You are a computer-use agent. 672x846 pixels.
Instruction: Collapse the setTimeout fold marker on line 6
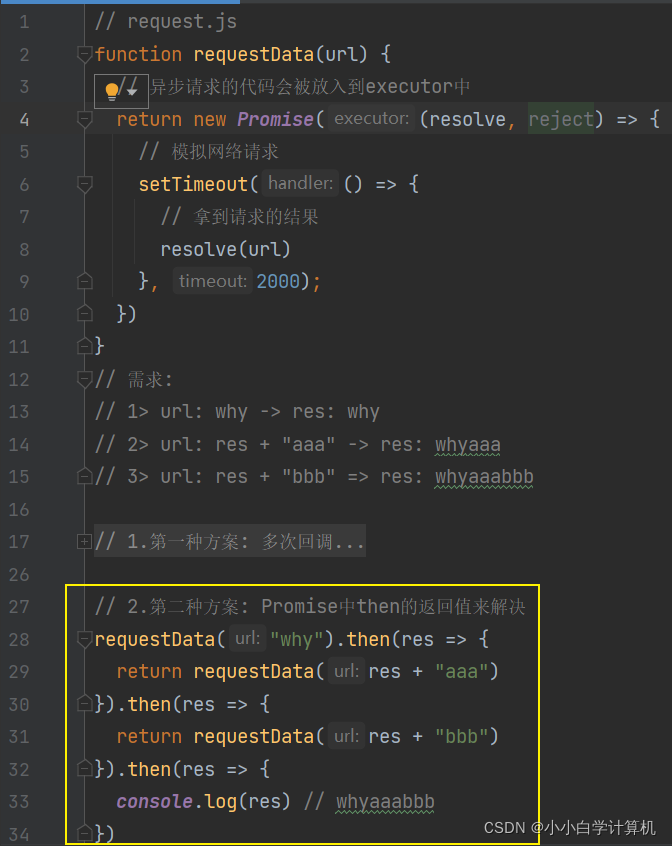tap(85, 185)
